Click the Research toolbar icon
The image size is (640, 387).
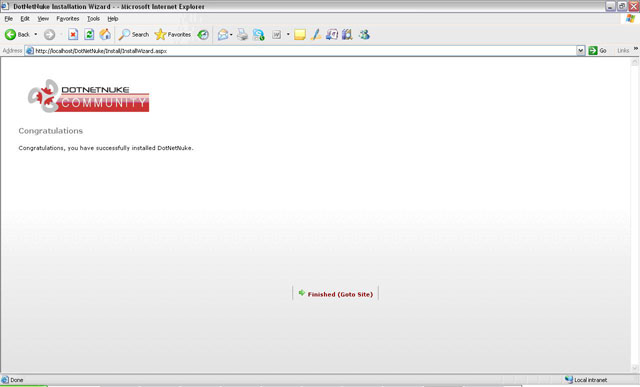(331, 35)
